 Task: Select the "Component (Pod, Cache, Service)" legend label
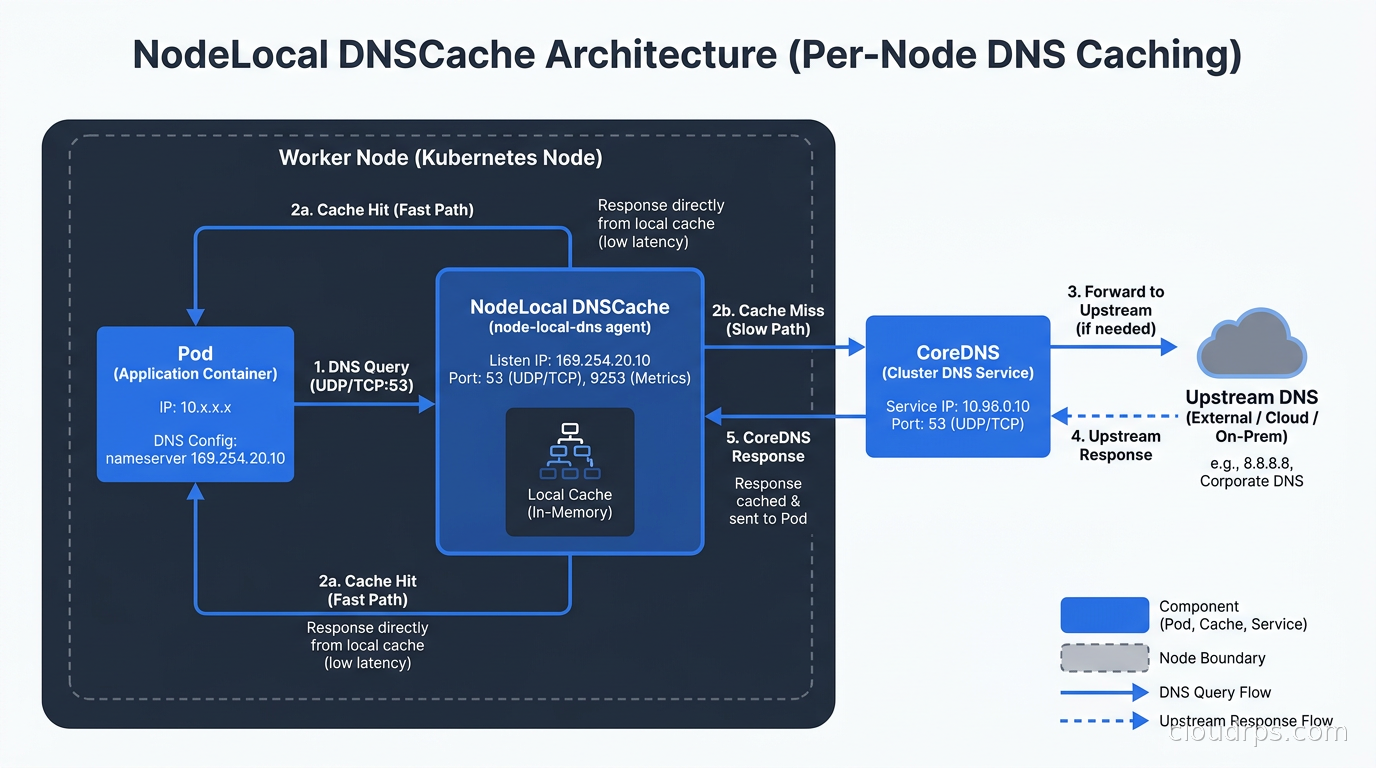1233,615
